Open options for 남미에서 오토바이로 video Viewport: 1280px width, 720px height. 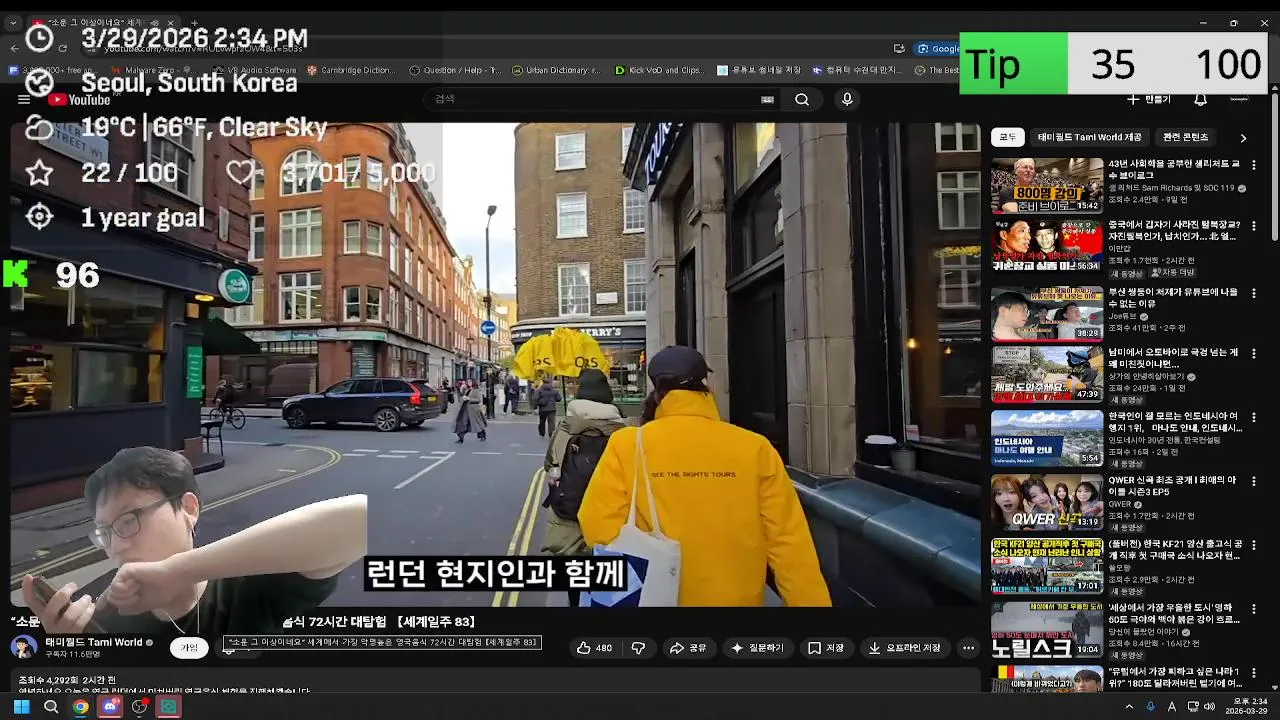[x=1254, y=355]
